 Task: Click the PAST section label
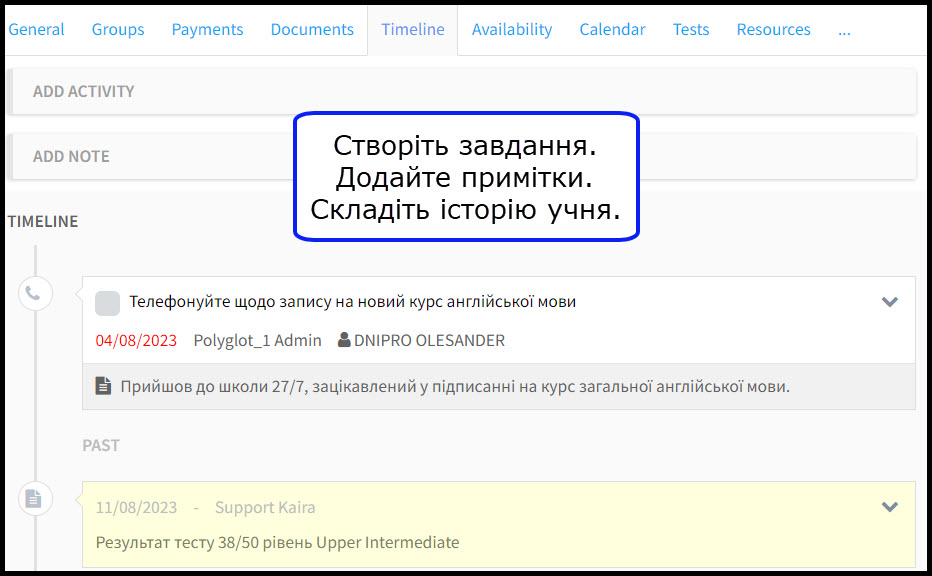point(100,446)
